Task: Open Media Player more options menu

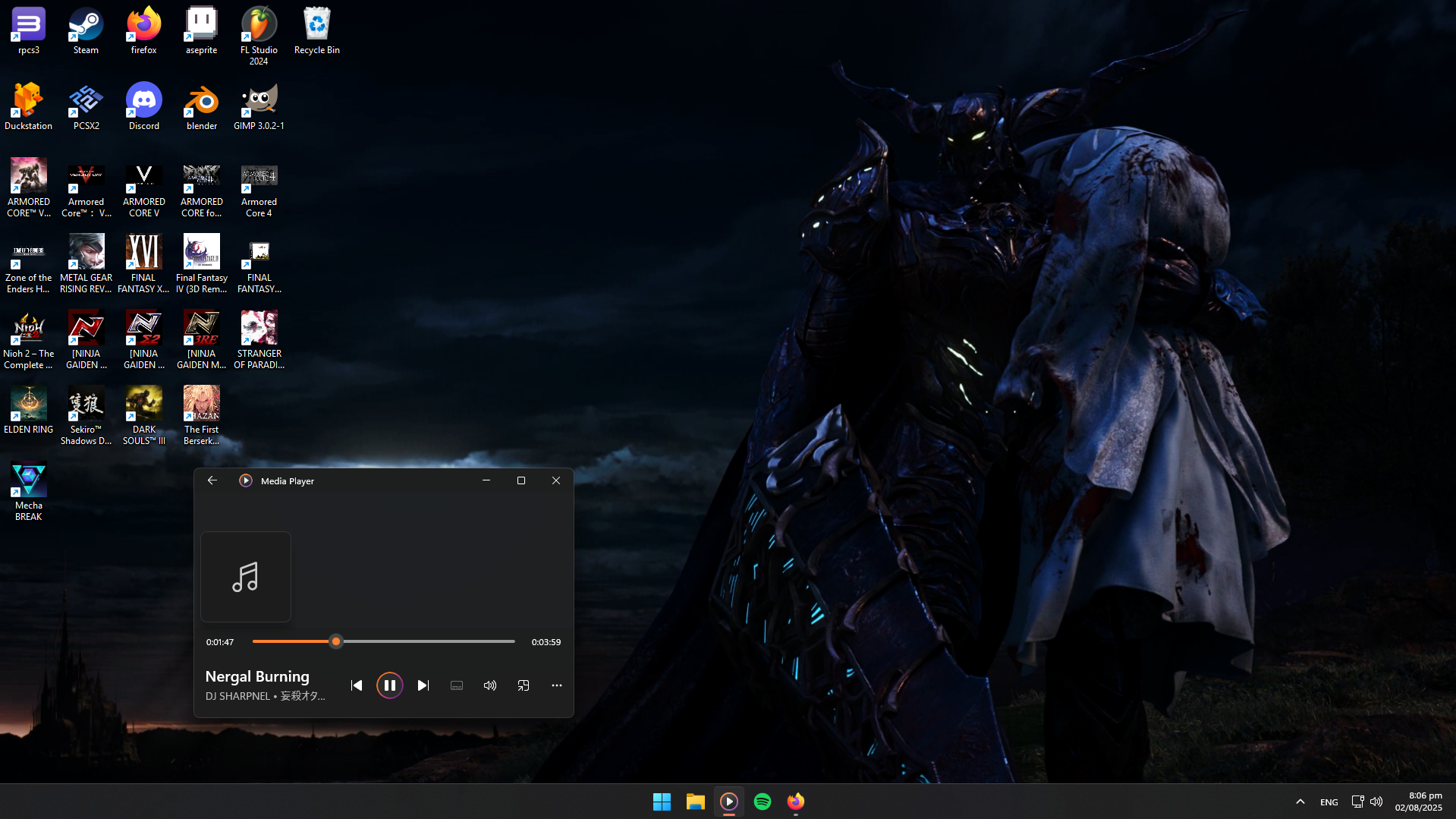Action: pyautogui.click(x=556, y=685)
